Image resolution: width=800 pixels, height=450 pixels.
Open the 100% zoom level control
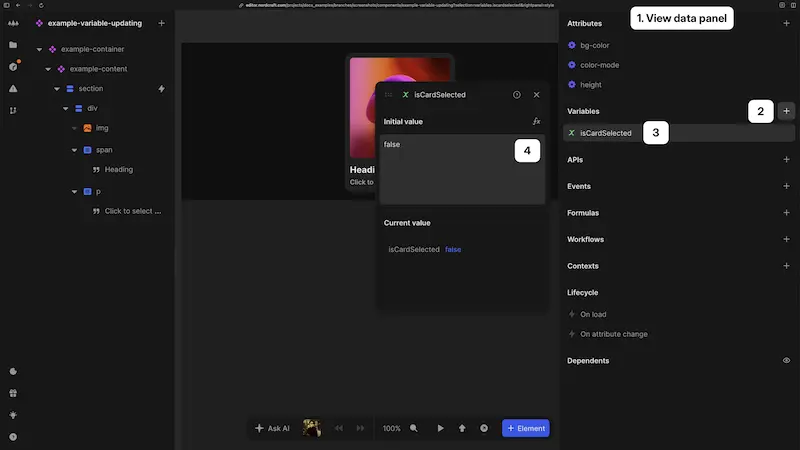(x=392, y=429)
